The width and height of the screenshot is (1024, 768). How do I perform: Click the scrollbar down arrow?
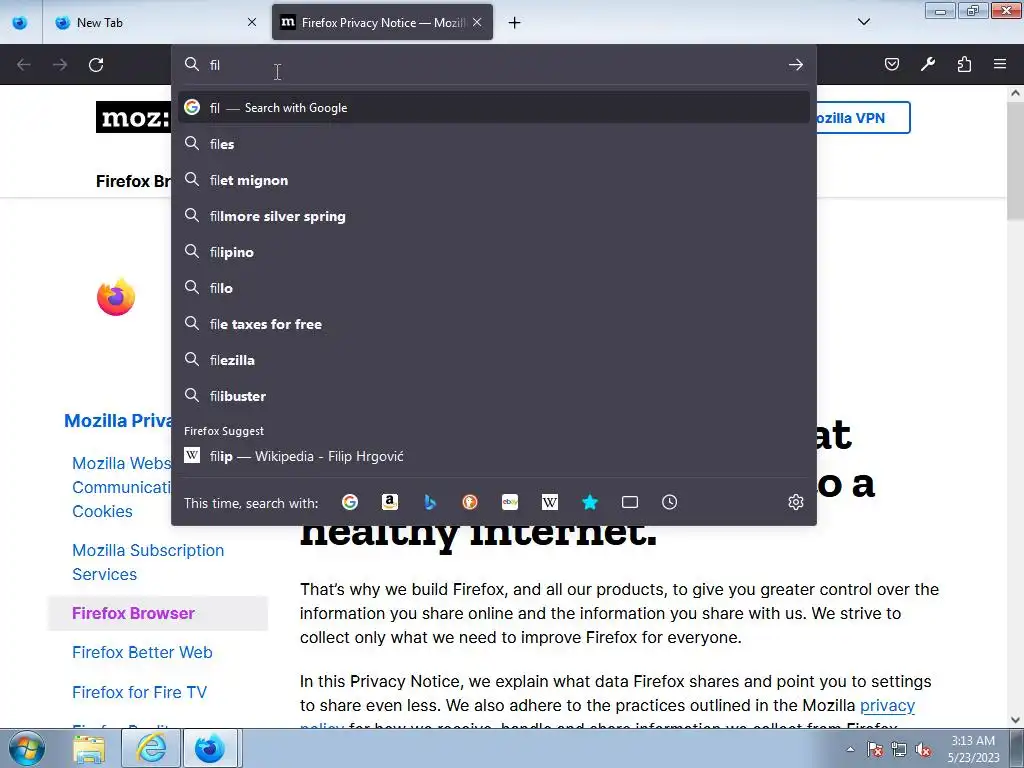[1015, 720]
